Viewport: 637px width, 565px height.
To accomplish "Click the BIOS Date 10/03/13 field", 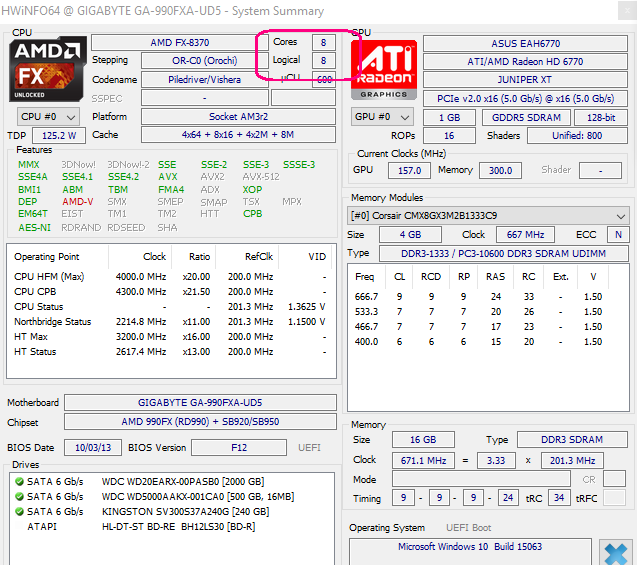I will 93,448.
